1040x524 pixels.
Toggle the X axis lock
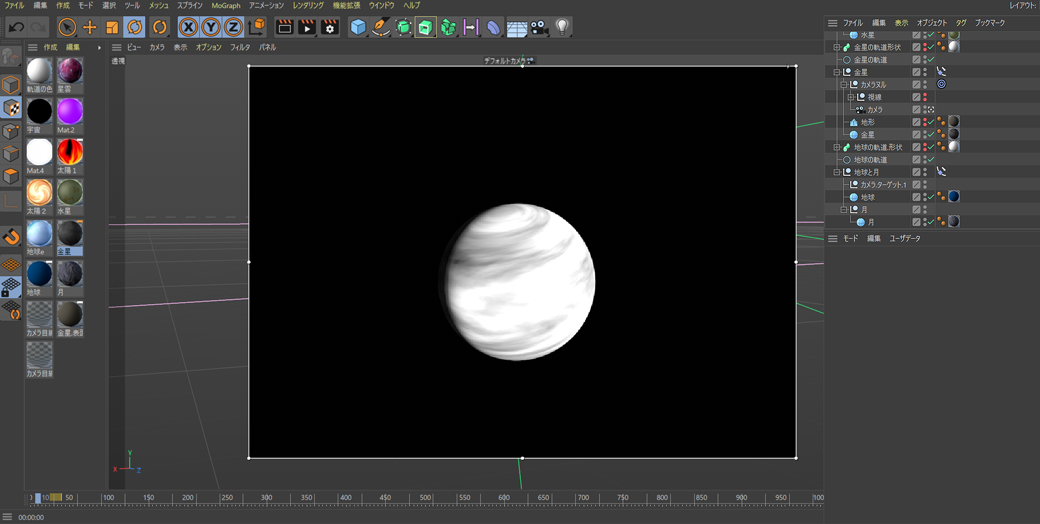pyautogui.click(x=188, y=27)
